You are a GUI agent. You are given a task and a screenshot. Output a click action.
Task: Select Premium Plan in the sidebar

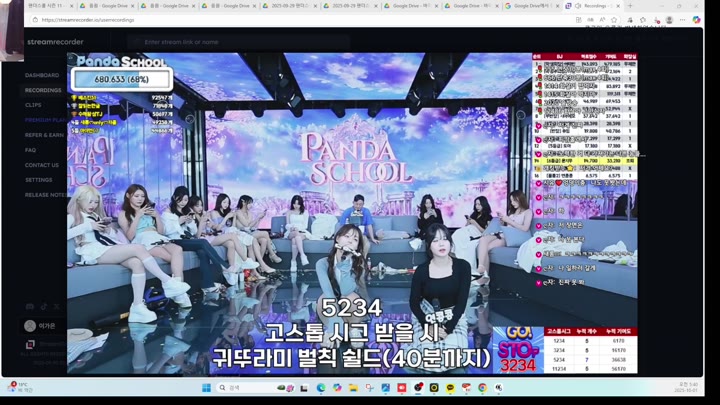(45, 120)
